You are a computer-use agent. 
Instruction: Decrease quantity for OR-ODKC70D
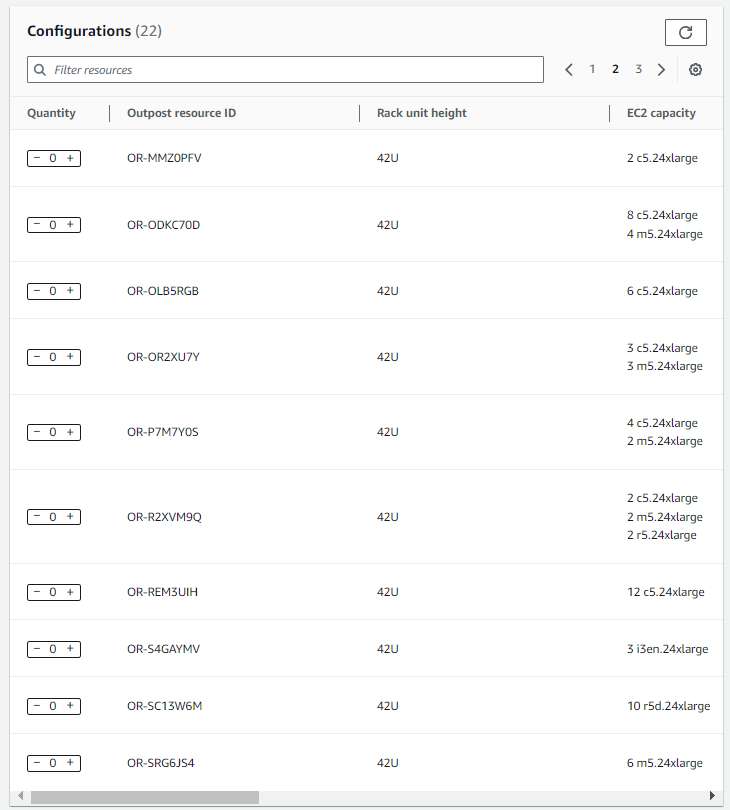tap(37, 225)
